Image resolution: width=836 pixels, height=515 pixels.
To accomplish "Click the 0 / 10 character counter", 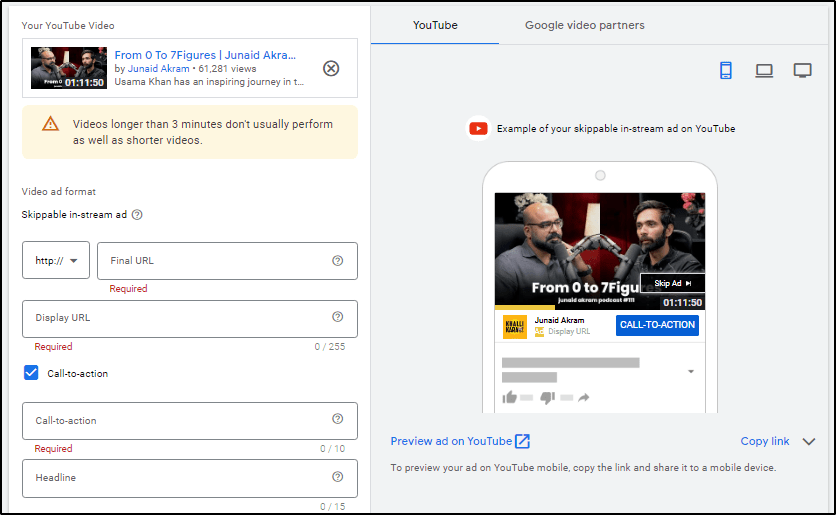I will [x=332, y=449].
